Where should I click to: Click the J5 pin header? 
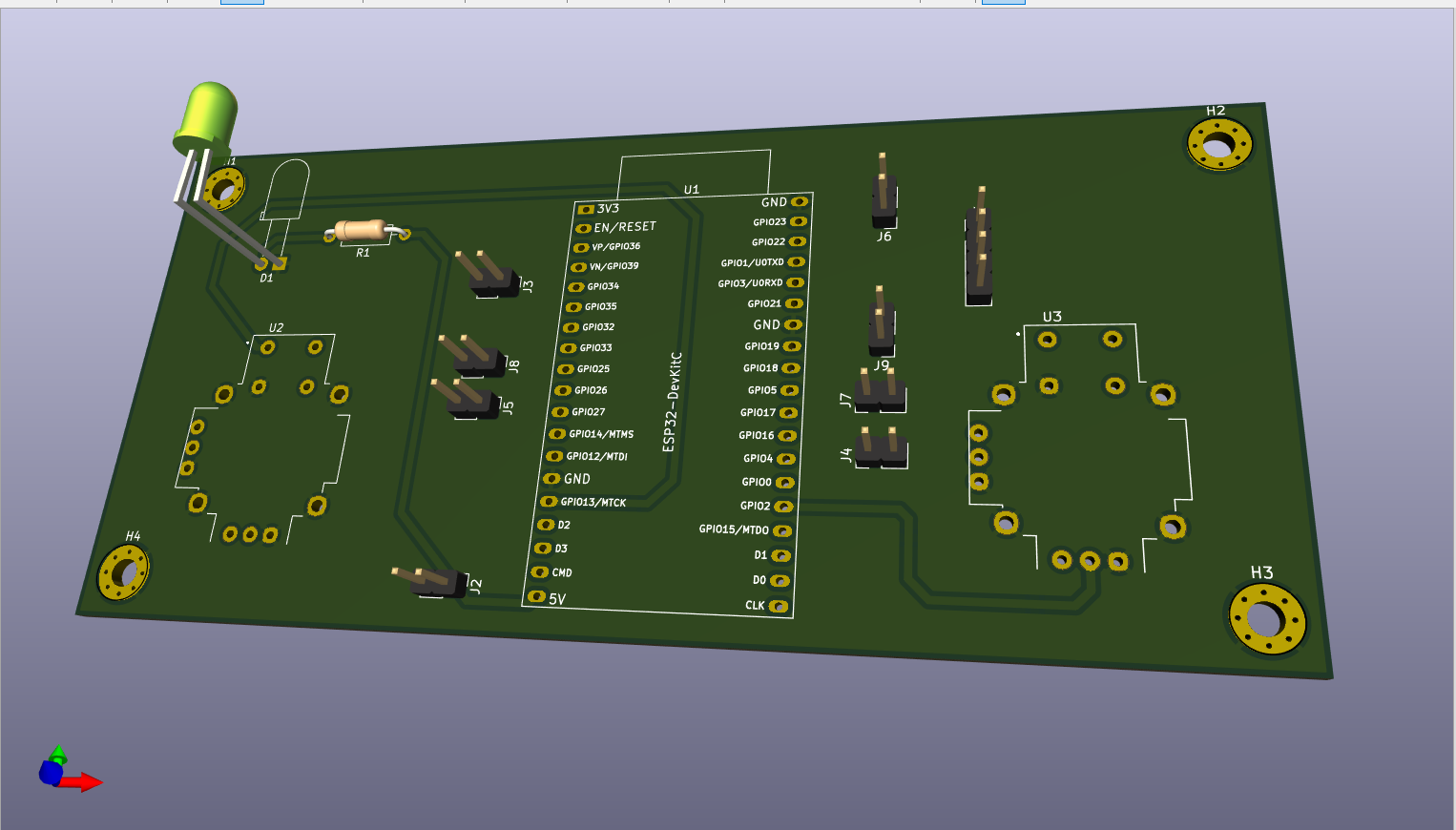(469, 399)
